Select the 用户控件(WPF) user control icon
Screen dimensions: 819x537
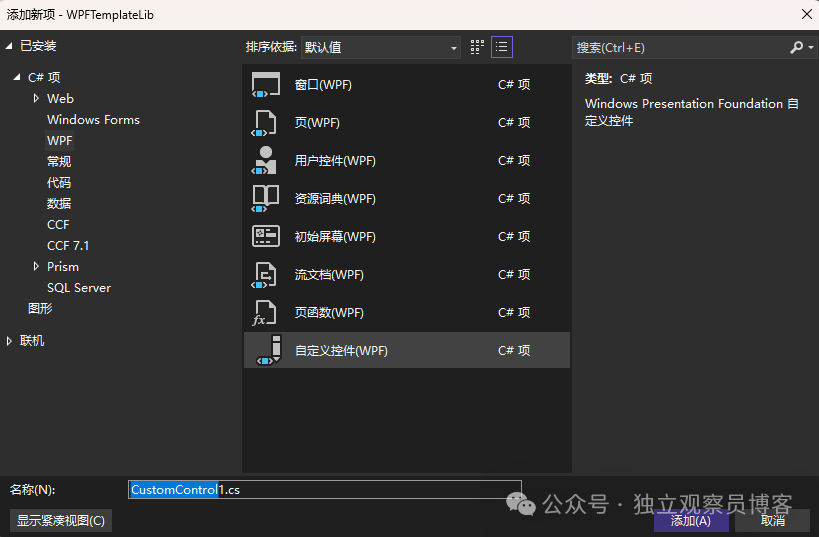pos(265,160)
